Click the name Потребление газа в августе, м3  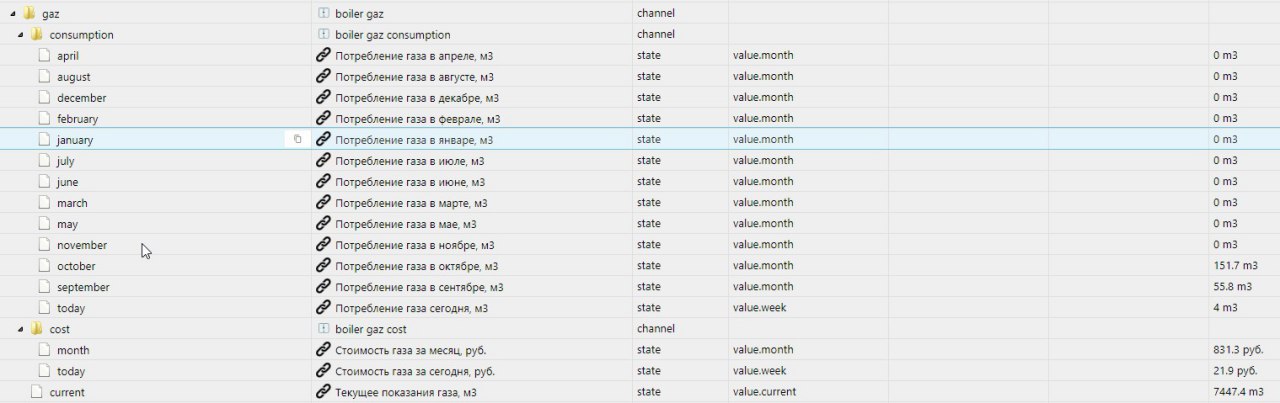(414, 77)
